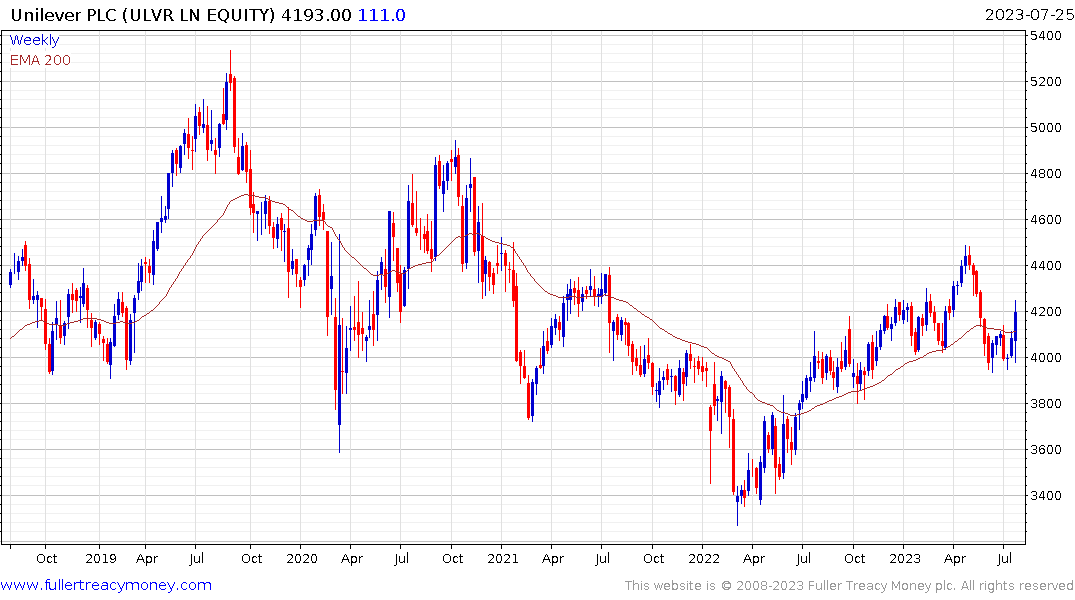Select the 'Weekly' interval label
The width and height of the screenshot is (1075, 600).
[x=34, y=40]
